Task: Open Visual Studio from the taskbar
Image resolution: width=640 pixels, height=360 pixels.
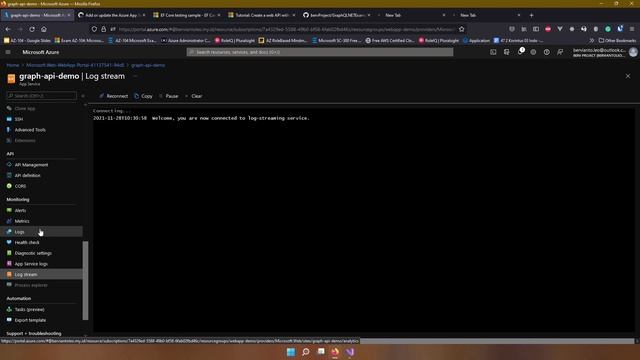Action: 350,352
